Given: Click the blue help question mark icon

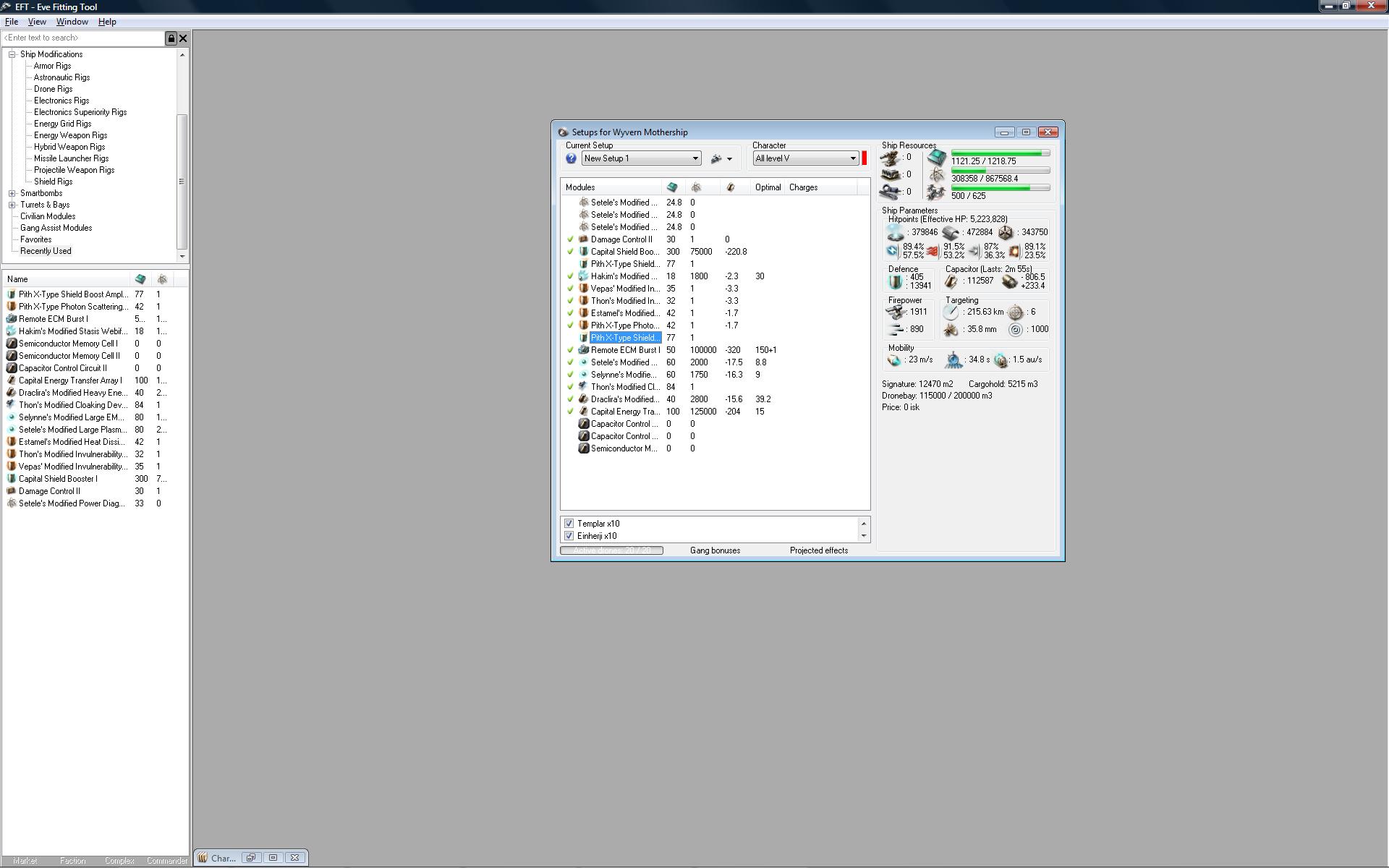Looking at the screenshot, I should [571, 158].
